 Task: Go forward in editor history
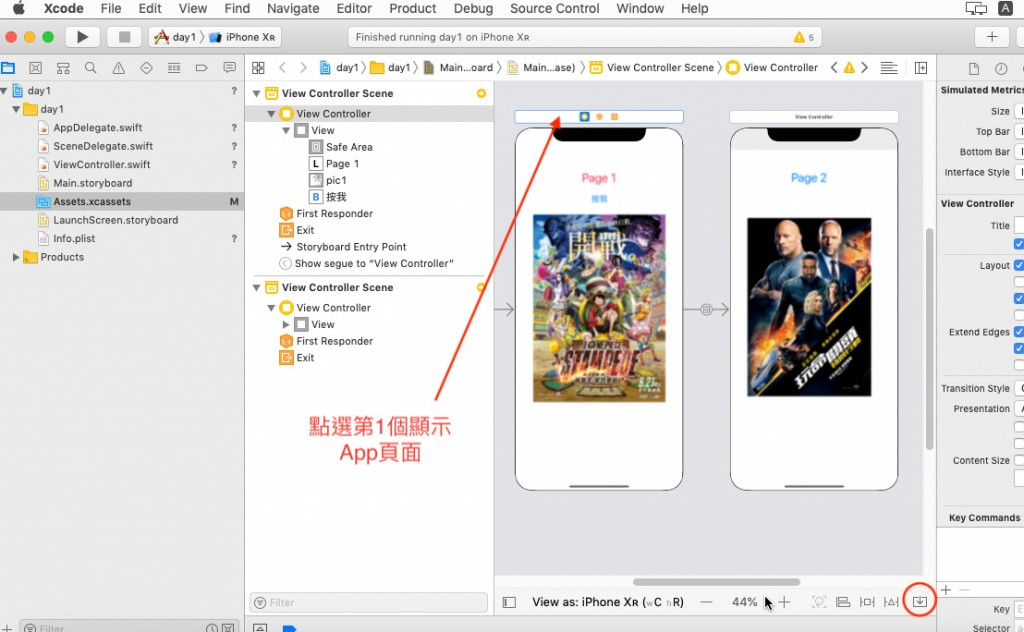[x=303, y=68]
